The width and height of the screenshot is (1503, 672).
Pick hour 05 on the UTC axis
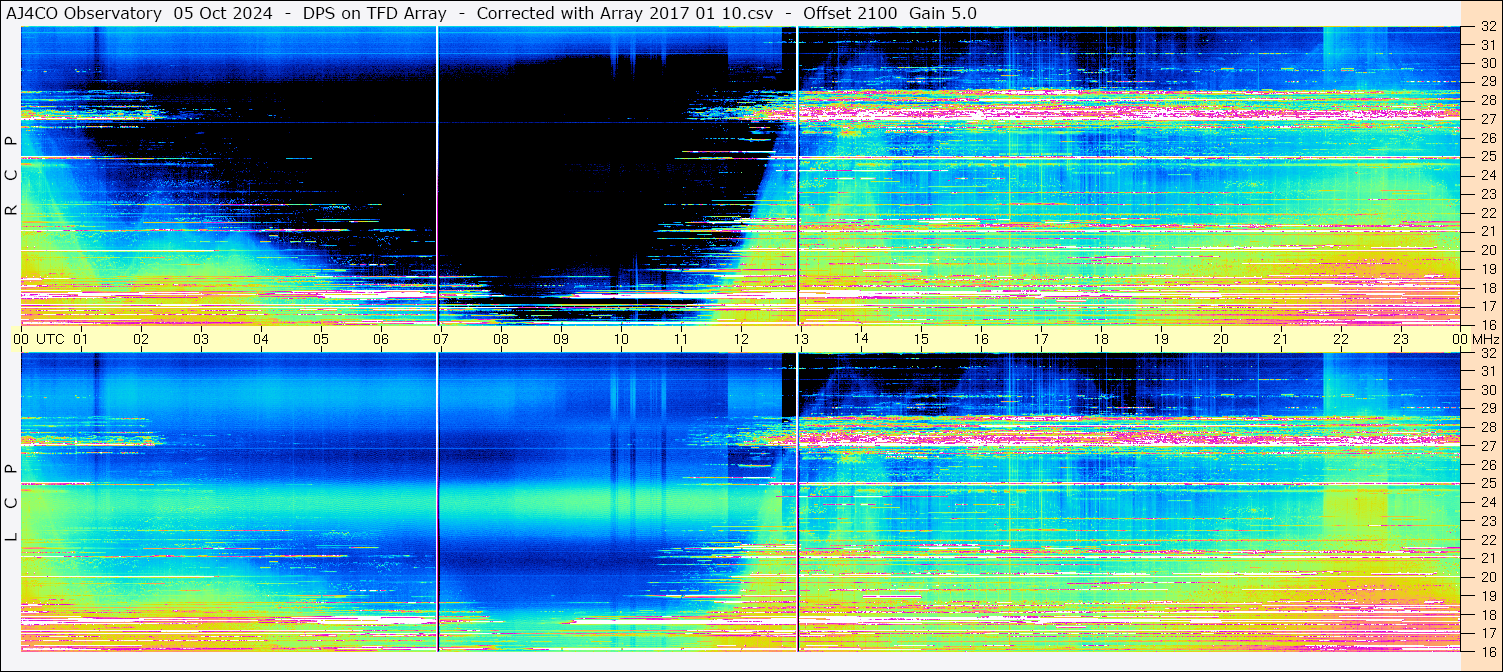[x=321, y=339]
